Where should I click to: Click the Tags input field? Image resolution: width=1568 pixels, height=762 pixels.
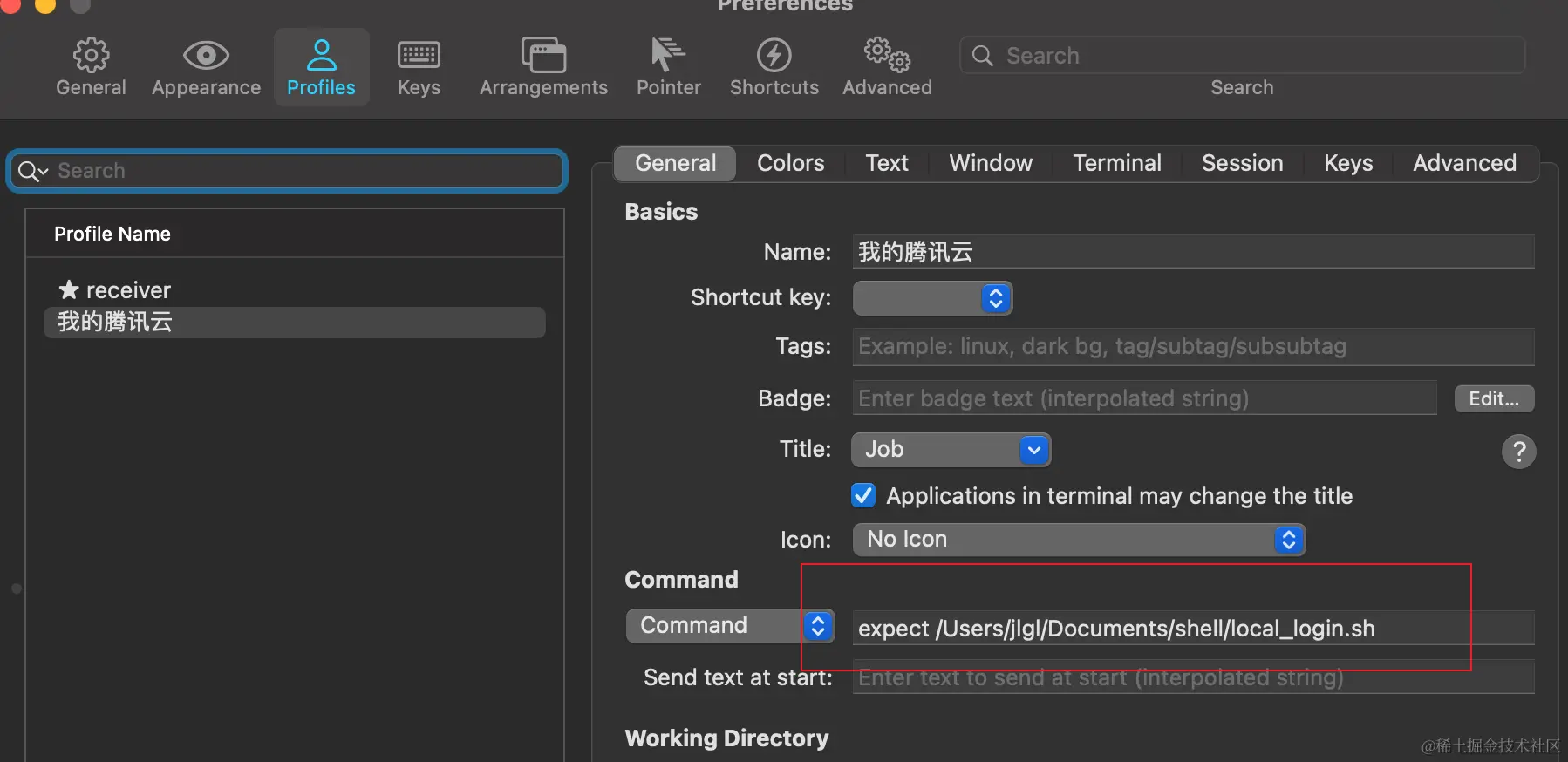[1193, 346]
